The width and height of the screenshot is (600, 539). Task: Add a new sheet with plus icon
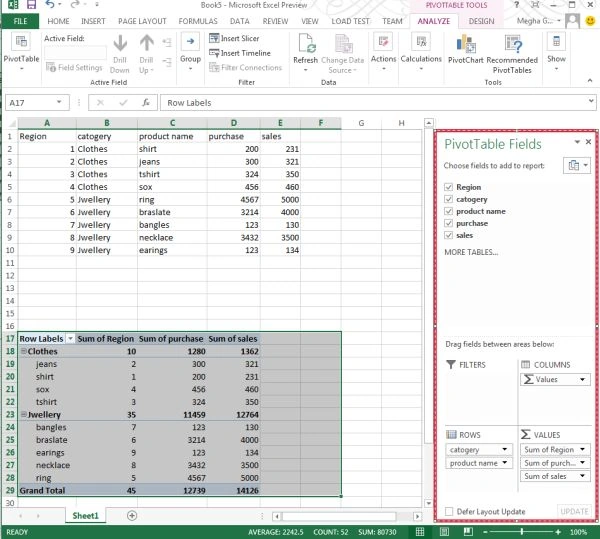[x=132, y=516]
